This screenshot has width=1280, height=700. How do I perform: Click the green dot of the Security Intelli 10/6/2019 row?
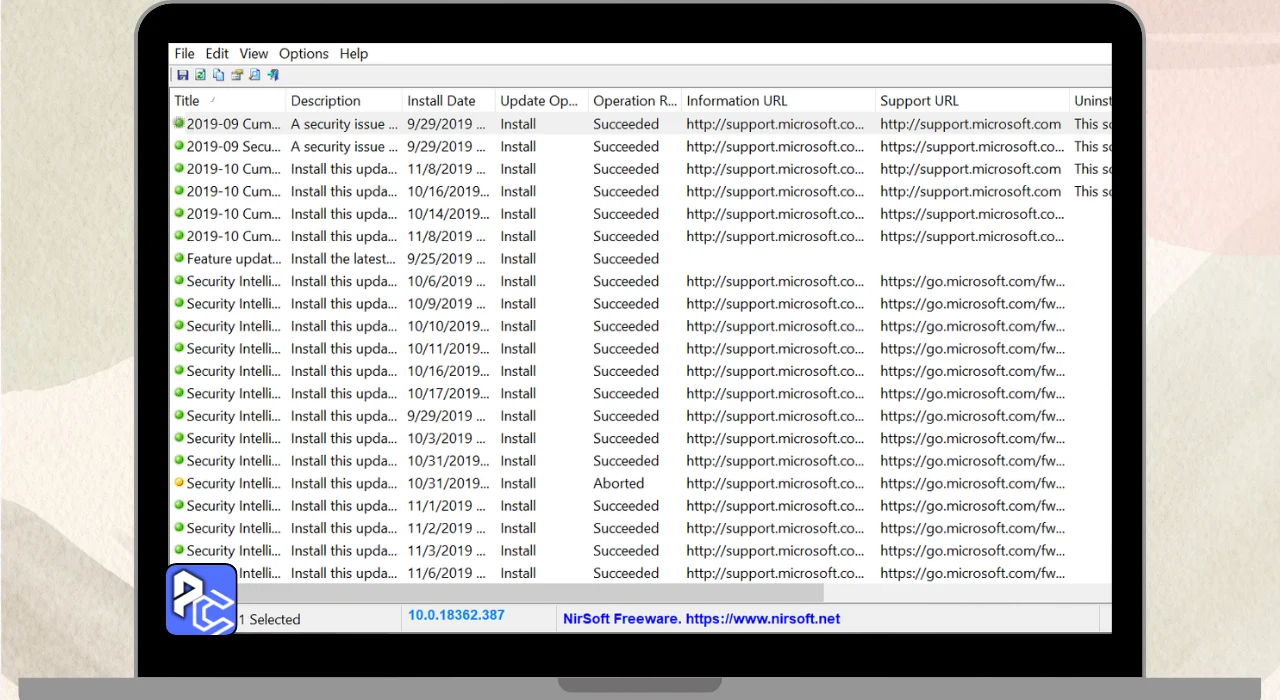pos(179,280)
